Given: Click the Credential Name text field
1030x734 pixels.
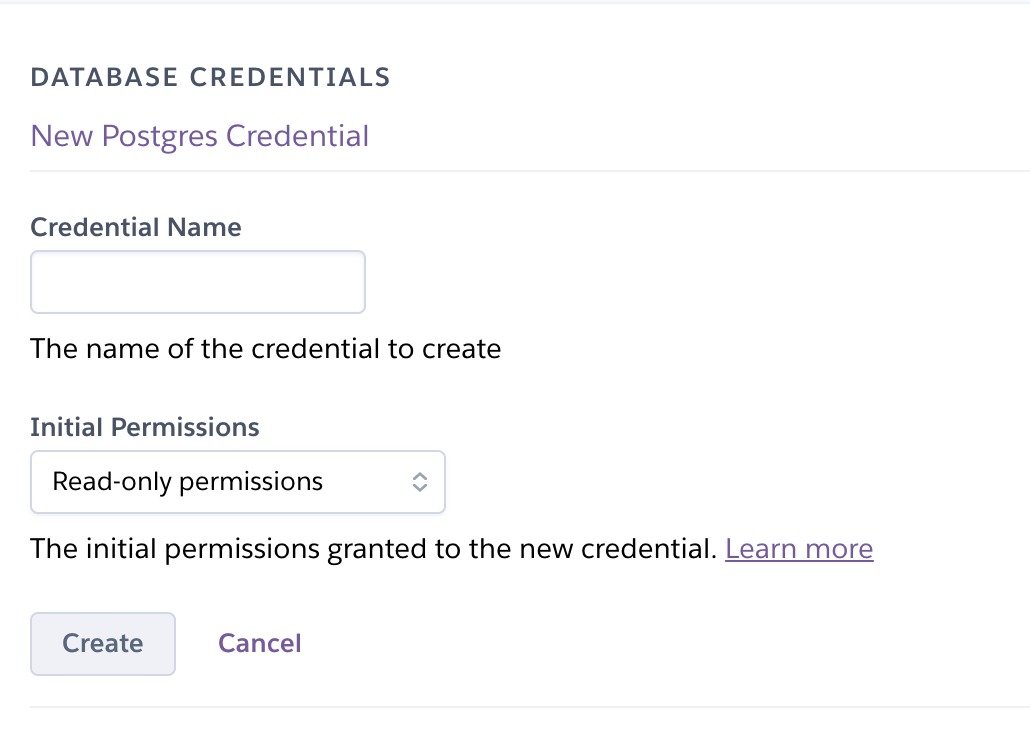Looking at the screenshot, I should (198, 282).
